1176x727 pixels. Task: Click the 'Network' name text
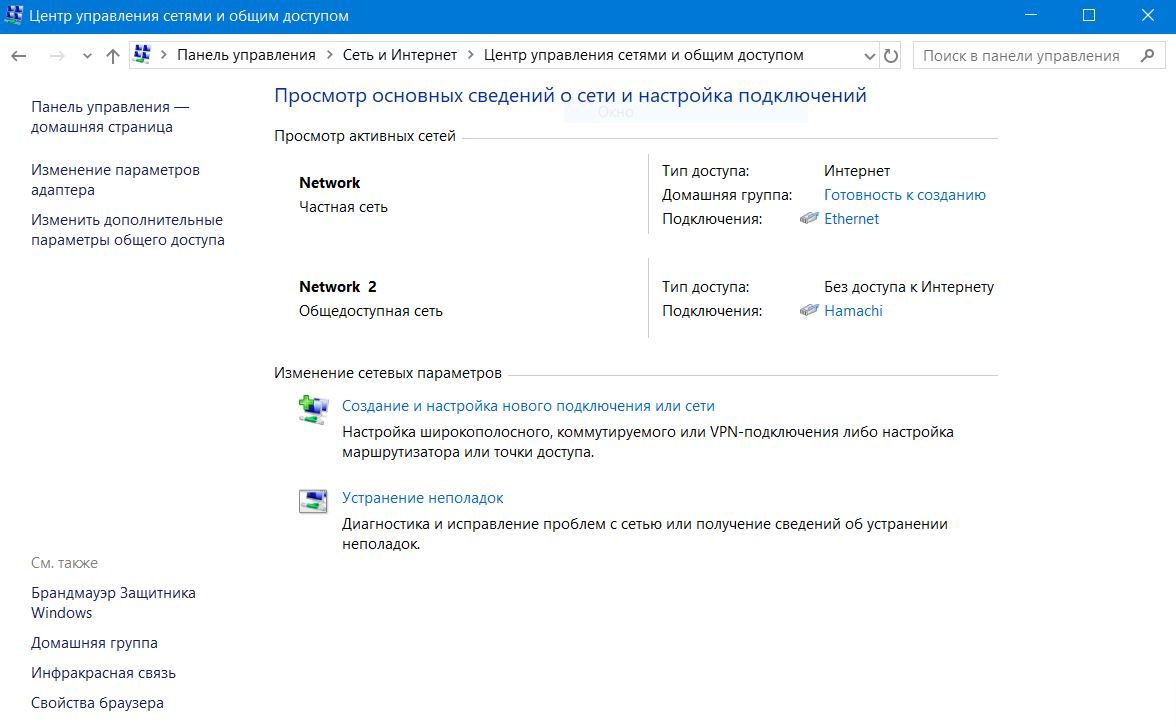tap(329, 183)
